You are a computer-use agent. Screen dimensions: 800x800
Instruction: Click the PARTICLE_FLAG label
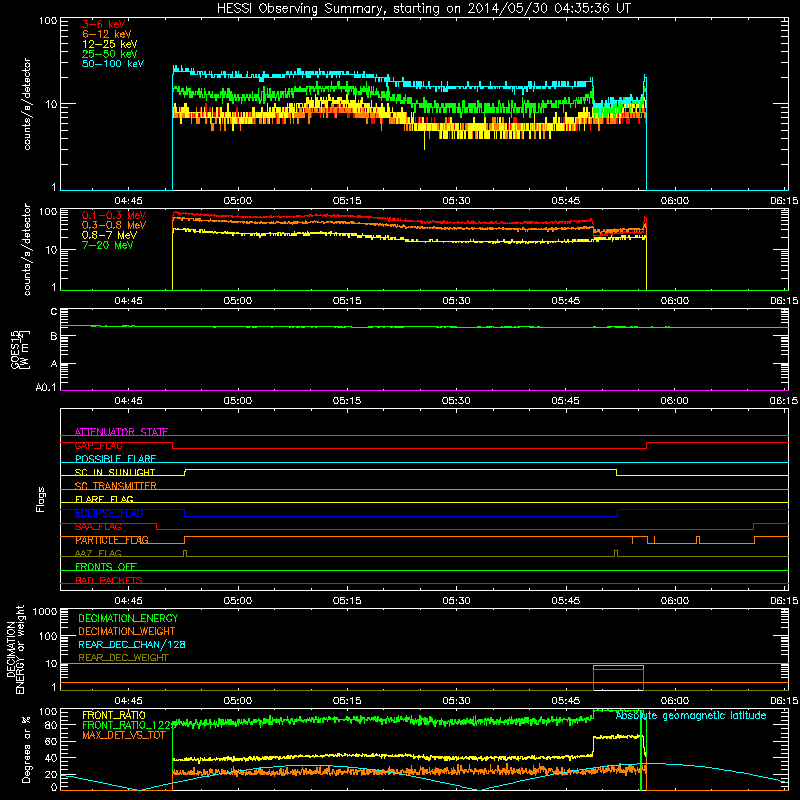click(112, 540)
